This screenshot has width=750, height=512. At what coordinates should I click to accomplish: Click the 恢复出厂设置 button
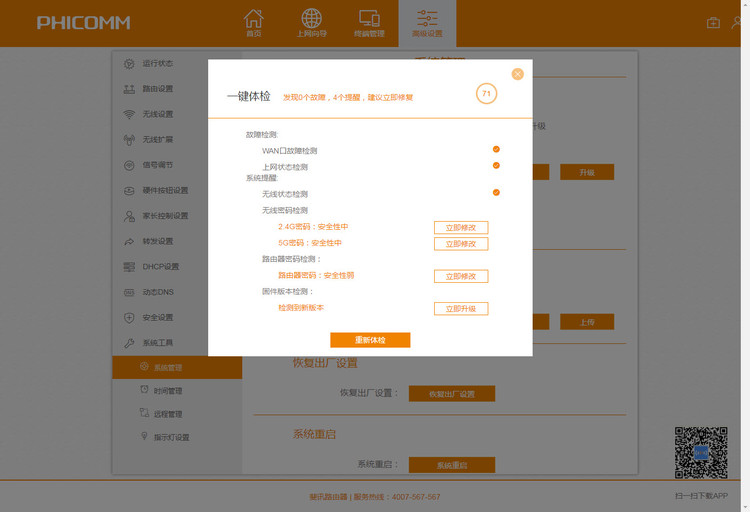(x=452, y=394)
